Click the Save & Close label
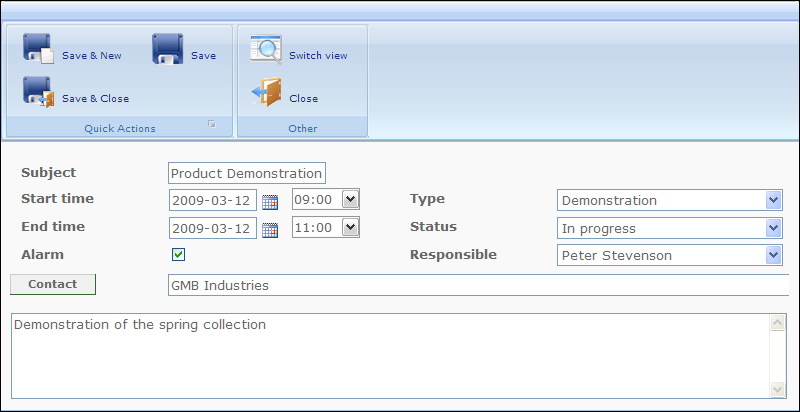The image size is (800, 412). (x=95, y=98)
